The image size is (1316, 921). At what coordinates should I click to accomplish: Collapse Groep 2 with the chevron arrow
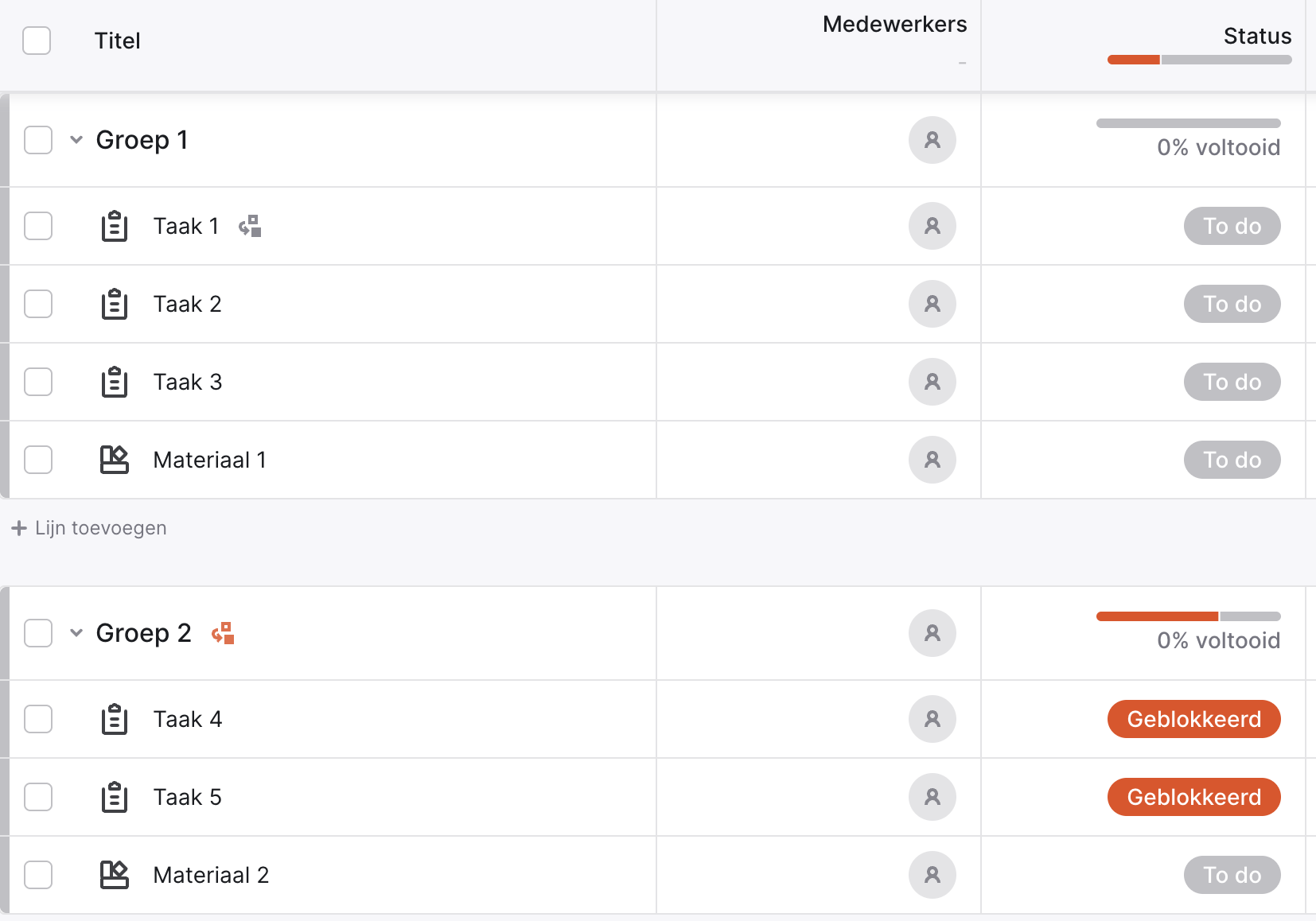click(76, 633)
